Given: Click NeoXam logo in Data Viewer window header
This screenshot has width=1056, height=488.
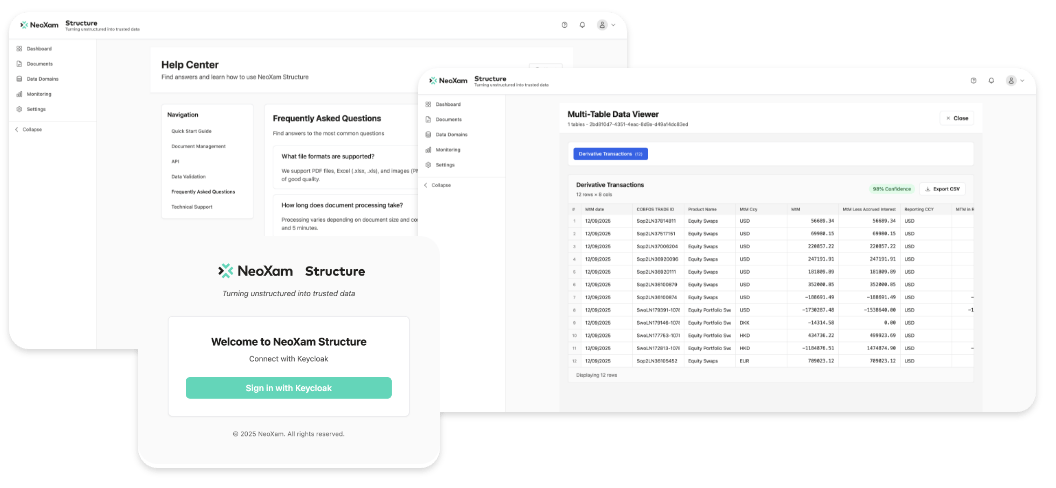Looking at the screenshot, I should point(448,80).
